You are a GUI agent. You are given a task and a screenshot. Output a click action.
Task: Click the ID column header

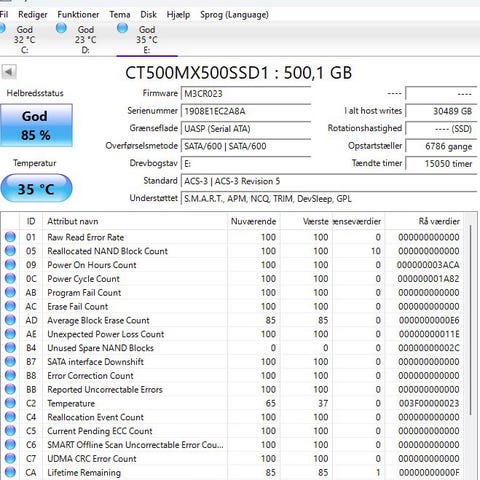(31, 221)
